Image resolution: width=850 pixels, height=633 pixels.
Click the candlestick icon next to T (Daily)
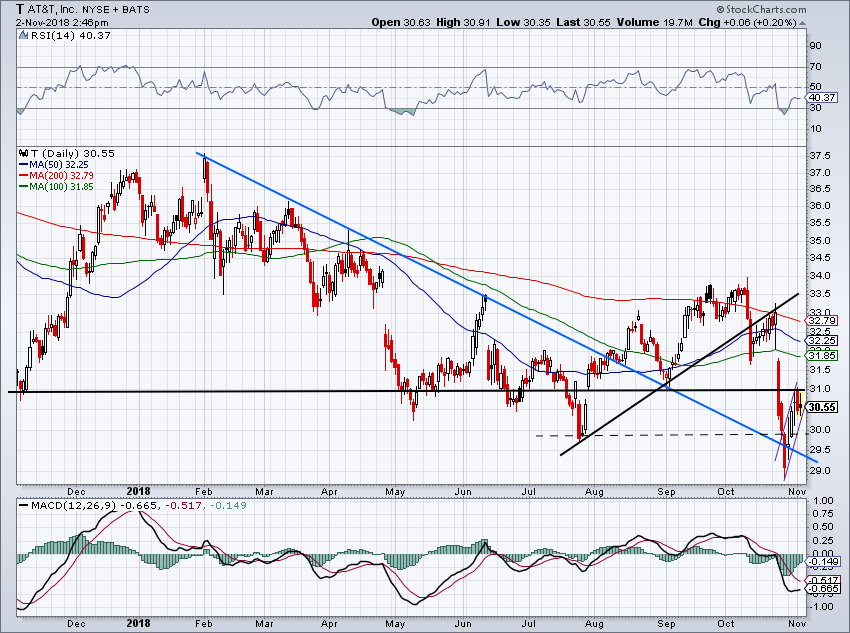(23, 154)
